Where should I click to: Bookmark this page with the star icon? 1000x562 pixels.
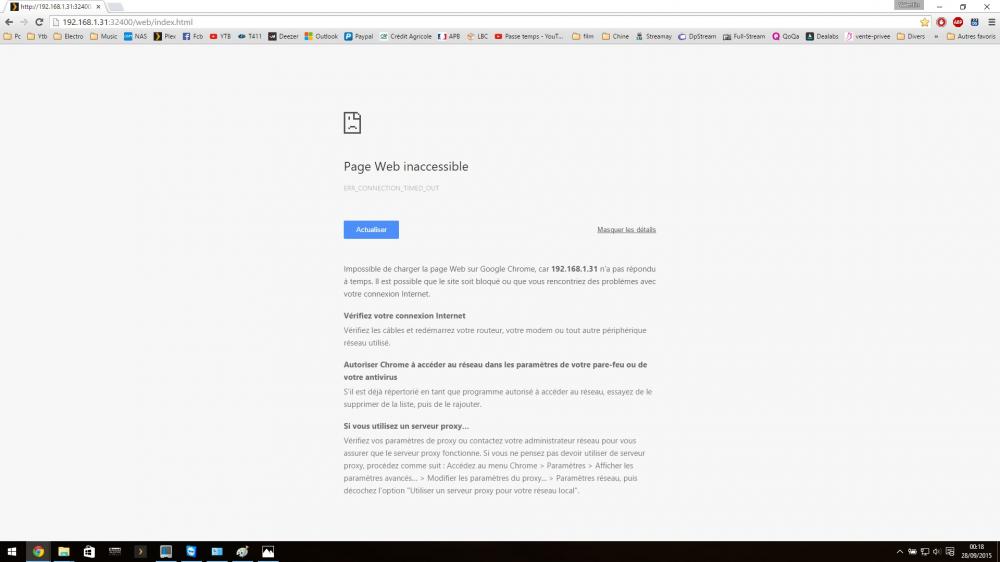[924, 22]
